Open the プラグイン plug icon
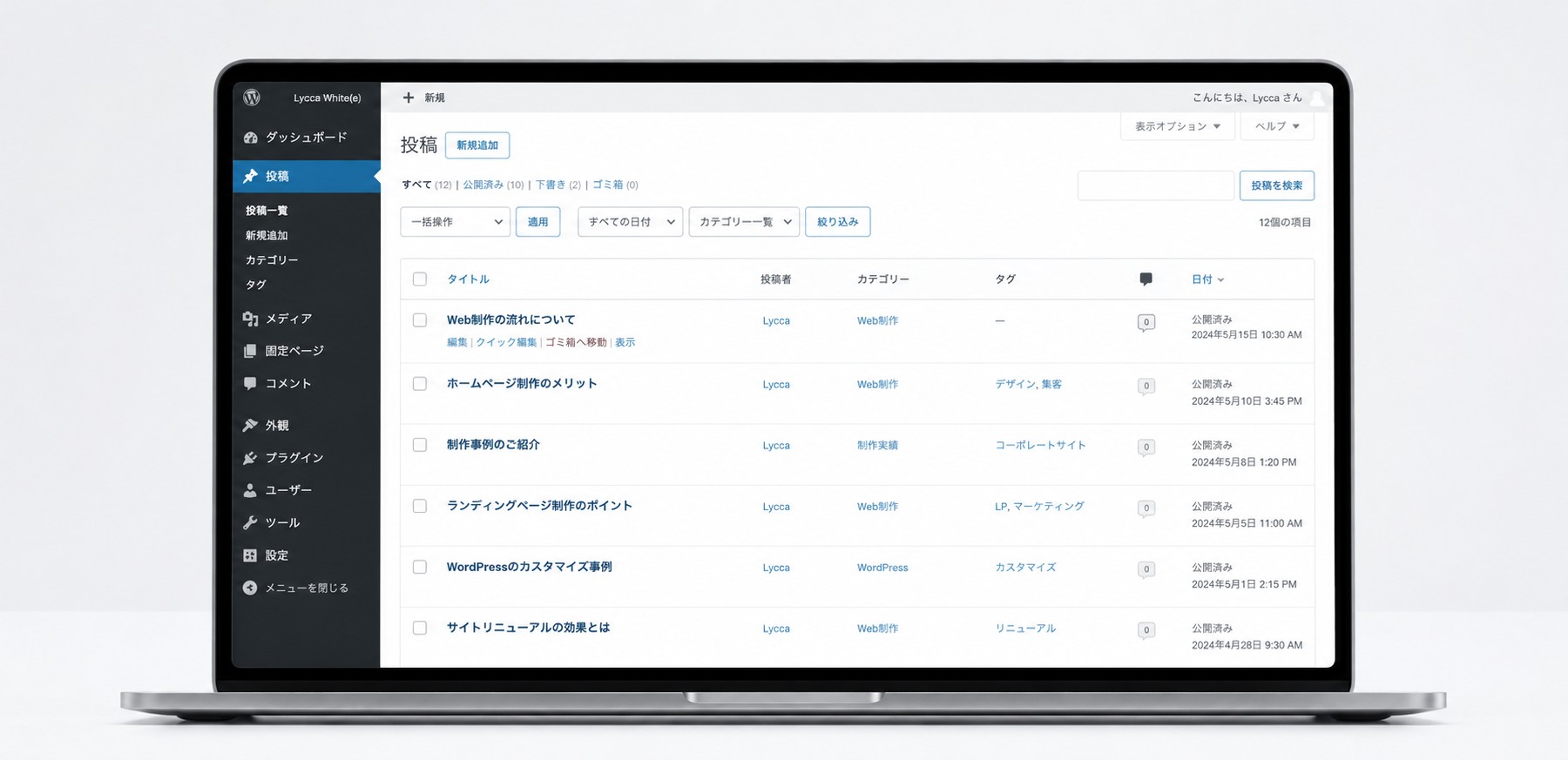This screenshot has width=1568, height=760. [x=251, y=458]
